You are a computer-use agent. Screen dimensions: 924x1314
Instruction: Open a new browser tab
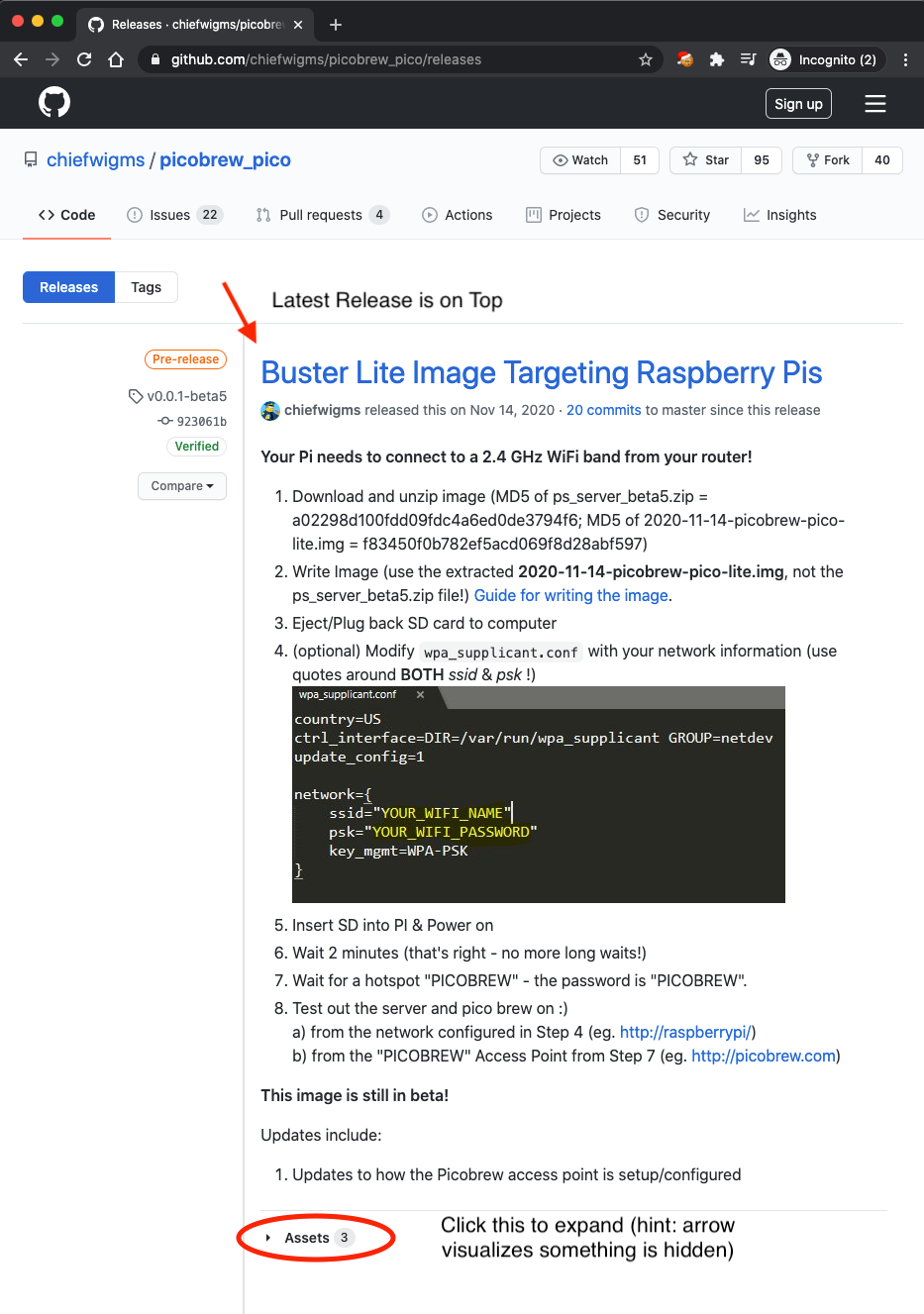coord(336,25)
